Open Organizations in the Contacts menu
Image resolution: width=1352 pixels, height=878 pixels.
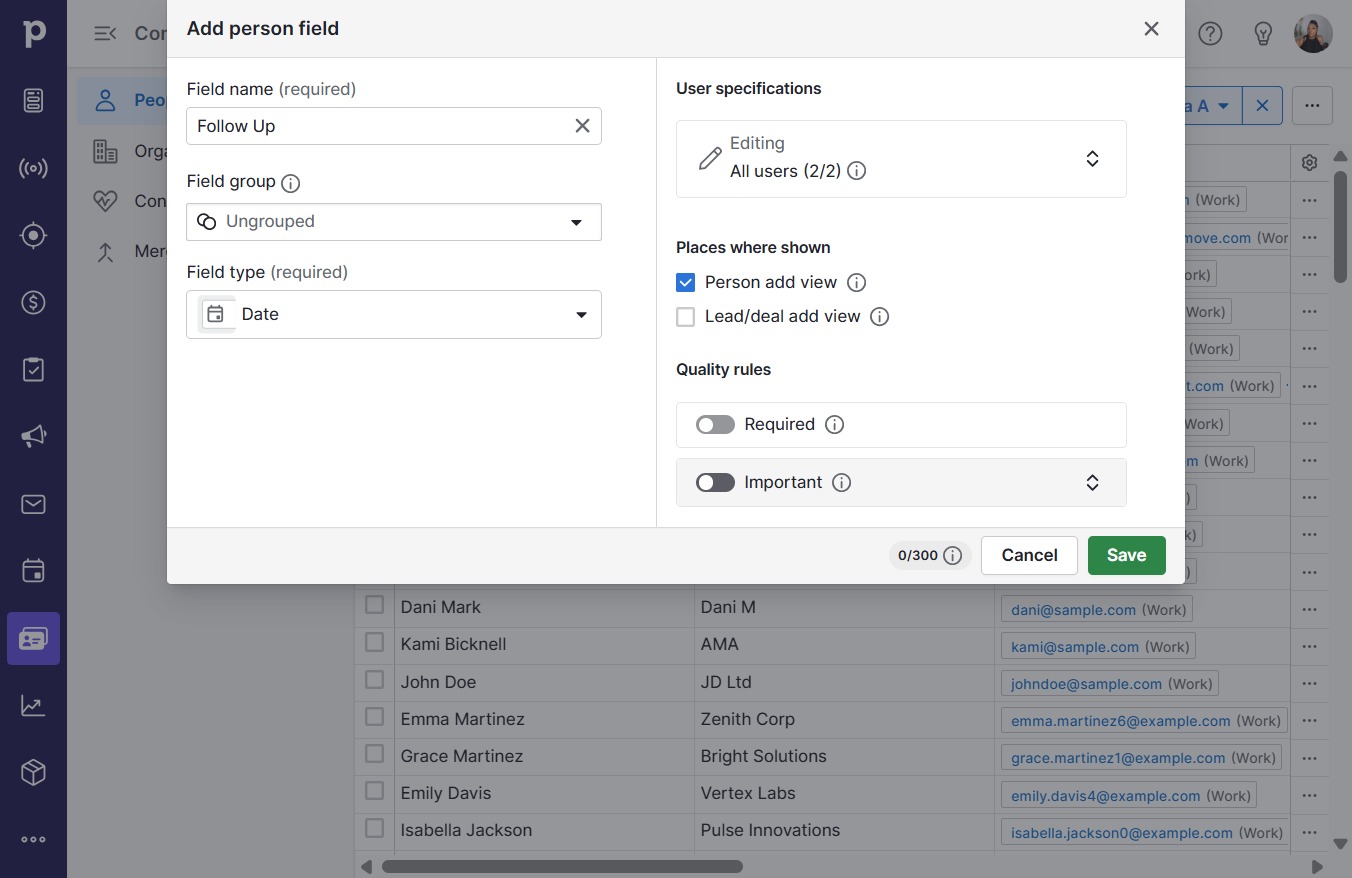coord(124,151)
